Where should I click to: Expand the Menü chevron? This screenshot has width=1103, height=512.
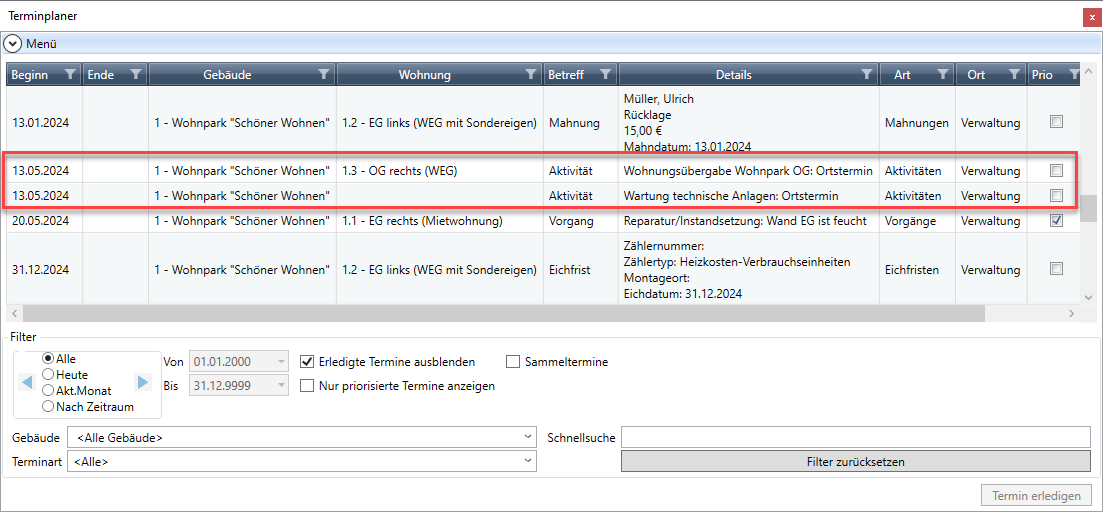coord(13,44)
